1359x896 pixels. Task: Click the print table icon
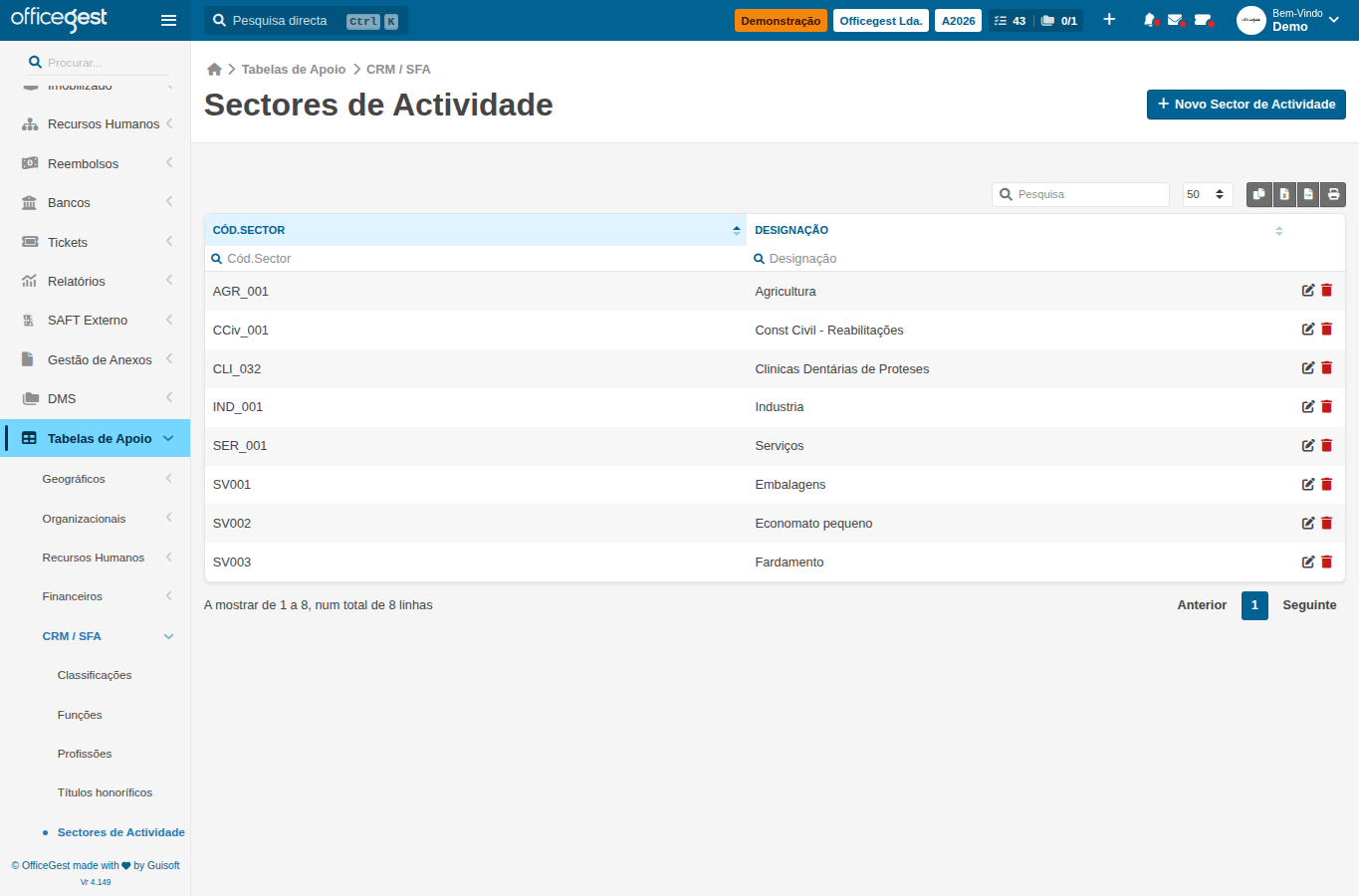1333,194
